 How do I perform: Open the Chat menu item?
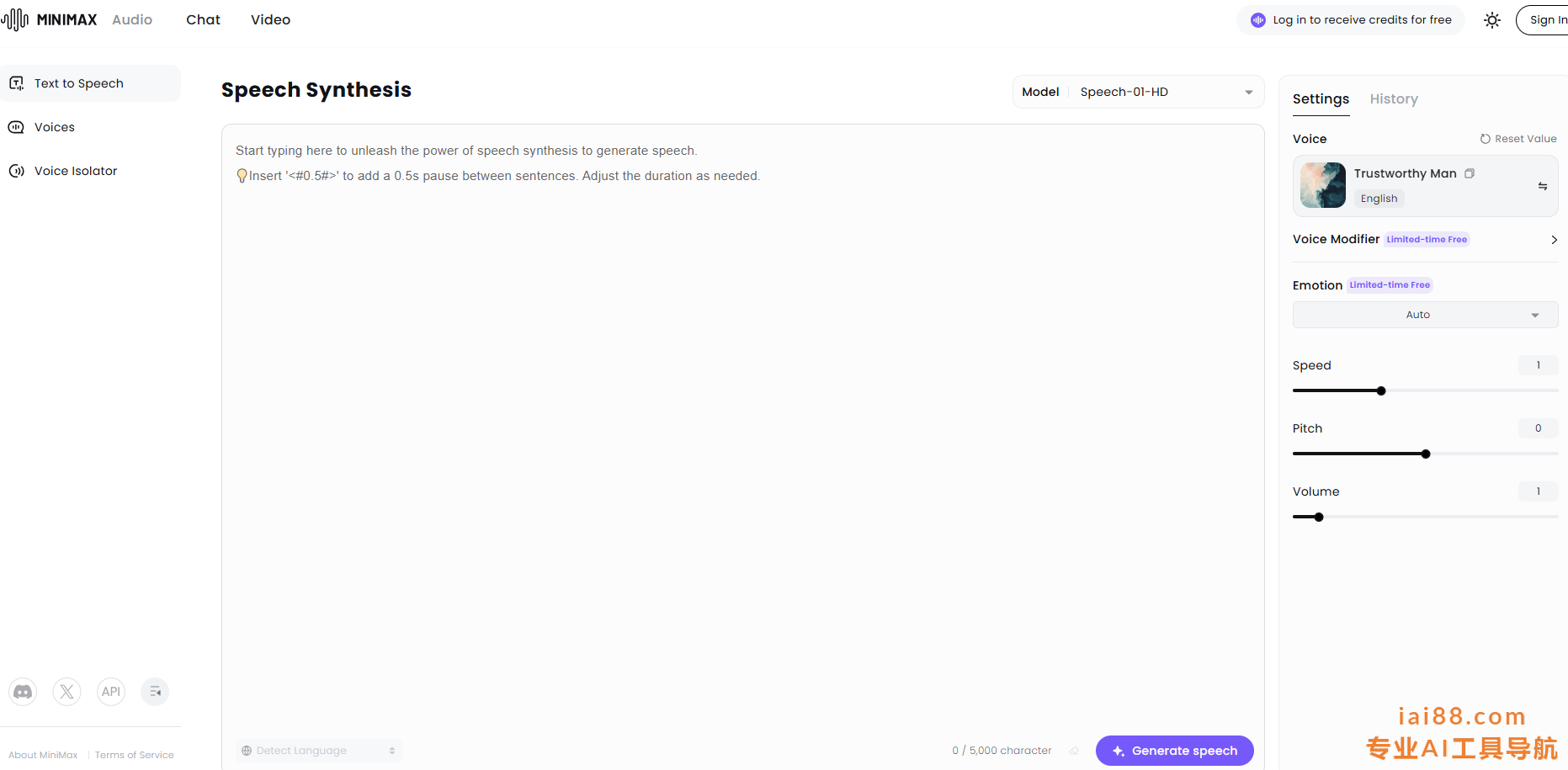pos(203,19)
